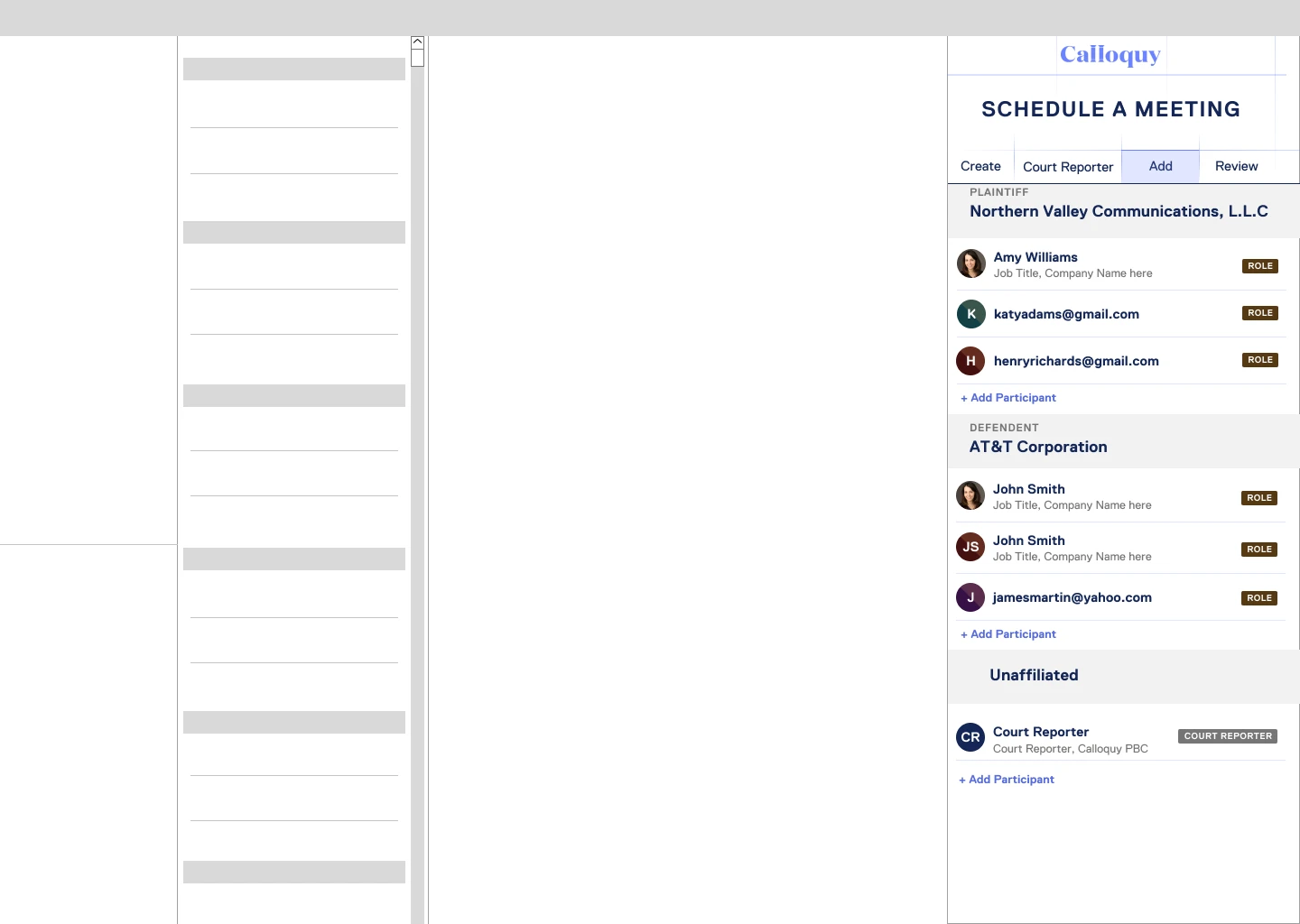Click the left panel scrollbar thumb
Viewport: 1300px width, 924px height.
pyautogui.click(x=417, y=58)
